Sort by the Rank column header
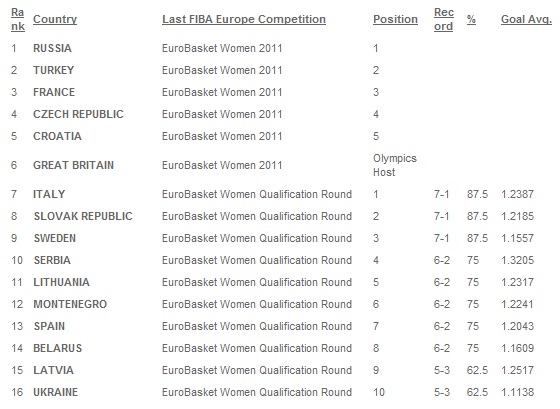Screen dimensions: 560x409 tap(18, 19)
